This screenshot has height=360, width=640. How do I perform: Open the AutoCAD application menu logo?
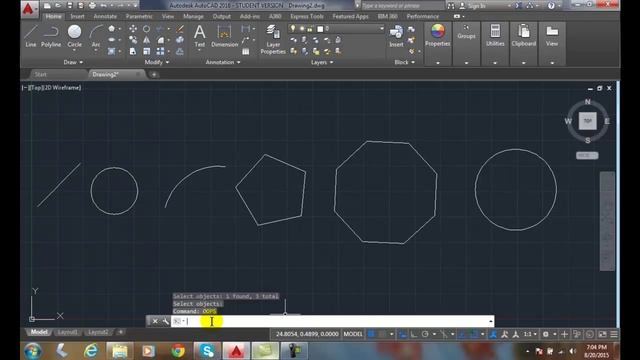(x=29, y=9)
